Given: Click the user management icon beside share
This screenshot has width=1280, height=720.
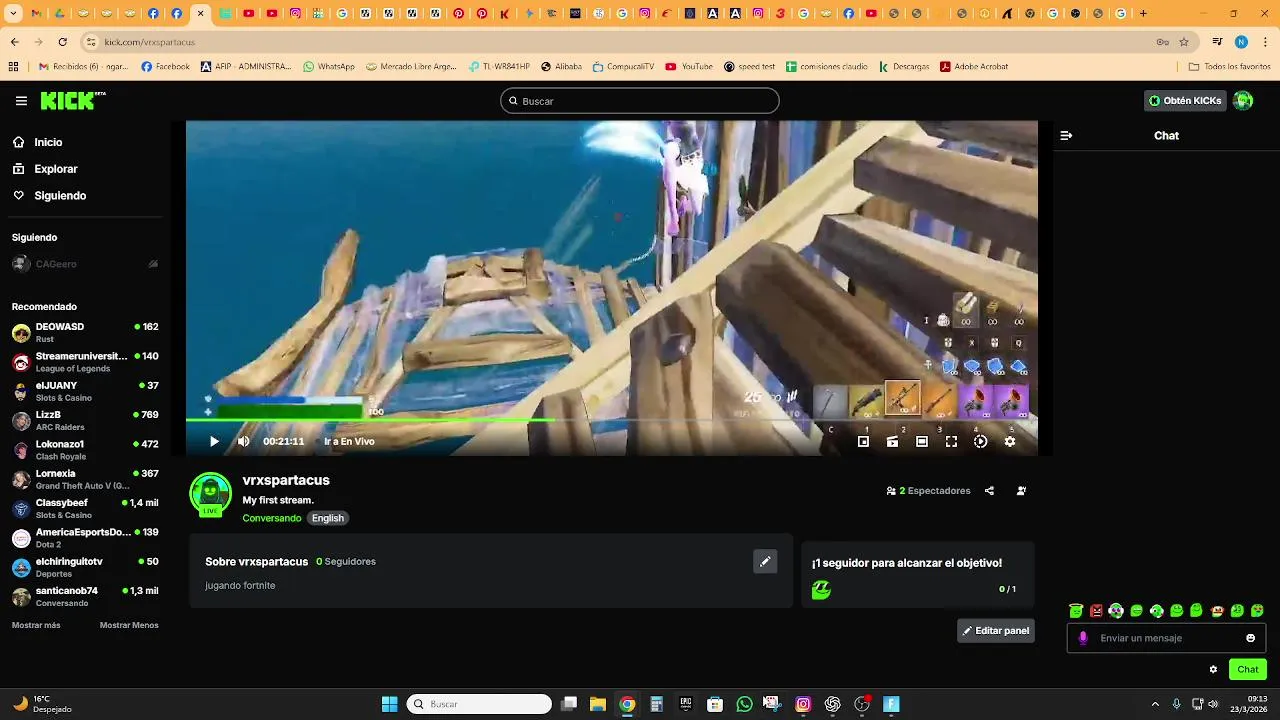Looking at the screenshot, I should 1021,491.
